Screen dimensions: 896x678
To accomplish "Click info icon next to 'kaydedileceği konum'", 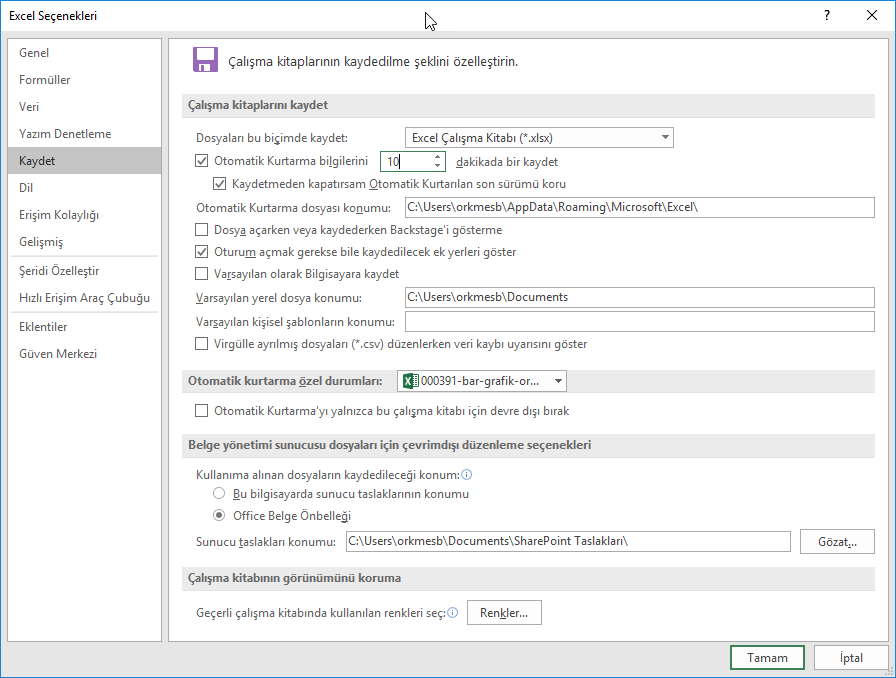I will pos(467,474).
